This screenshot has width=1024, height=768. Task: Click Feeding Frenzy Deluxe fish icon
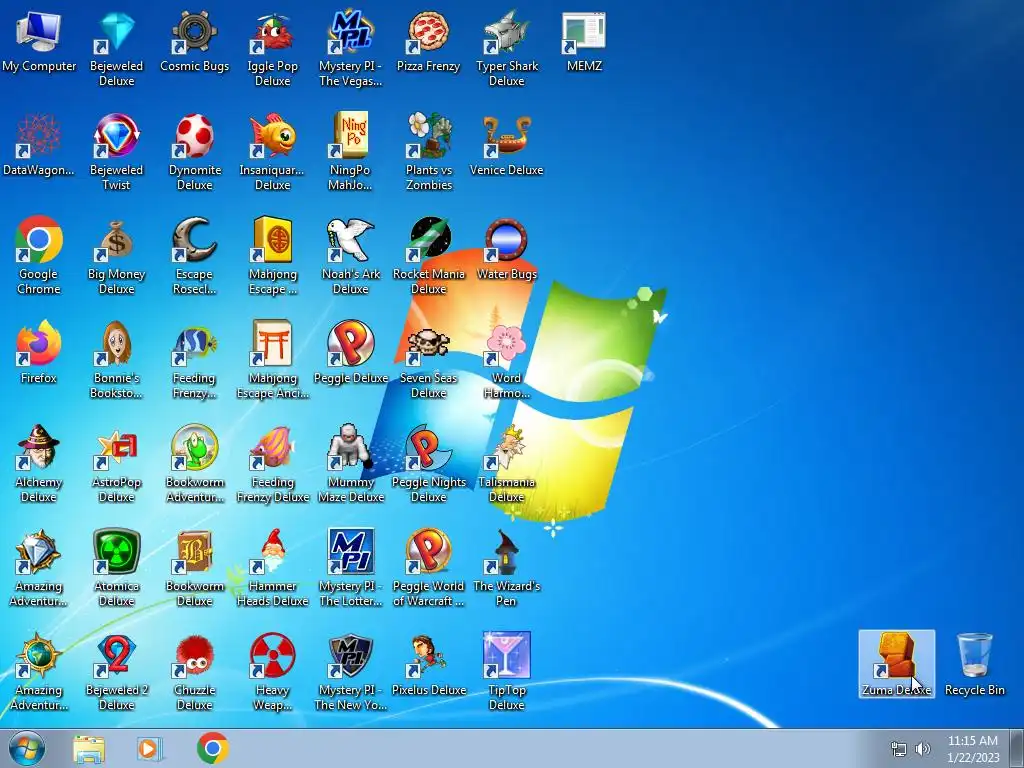coord(272,447)
